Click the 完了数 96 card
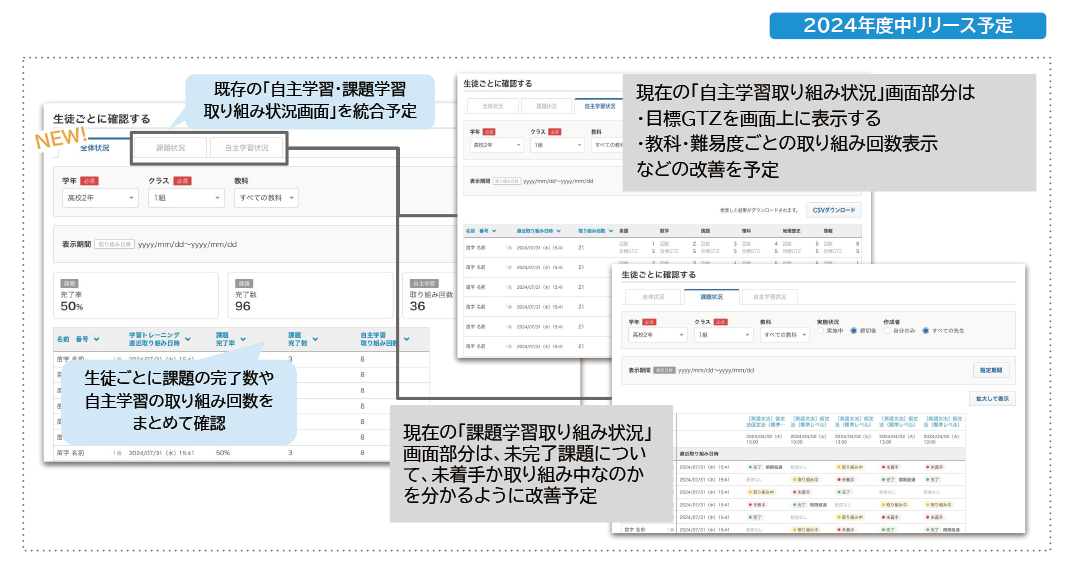This screenshot has height=574, width=1078. [x=310, y=296]
